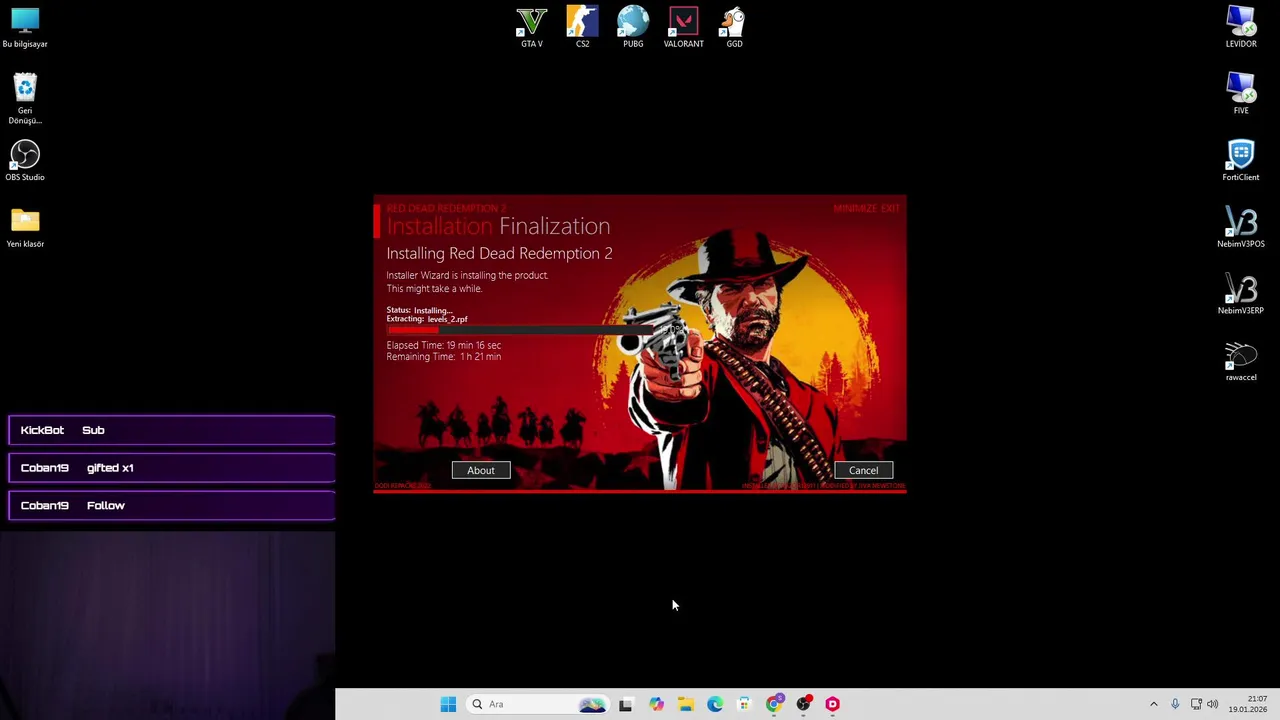Select the Geri Dönüşüm recycle bin icon
Viewport: 1280px width, 720px height.
25,98
